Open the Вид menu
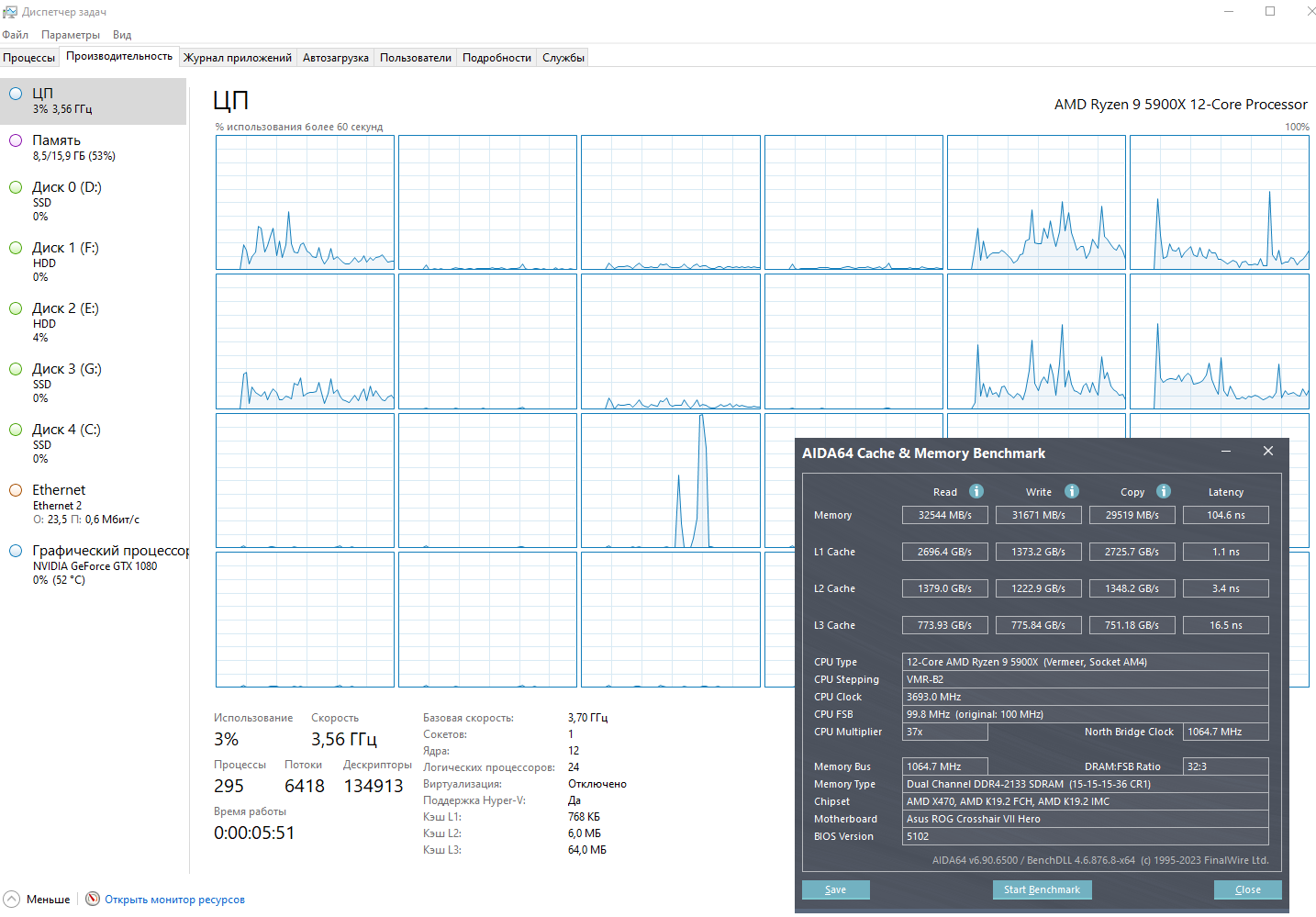This screenshot has width=1316, height=917. point(122,35)
